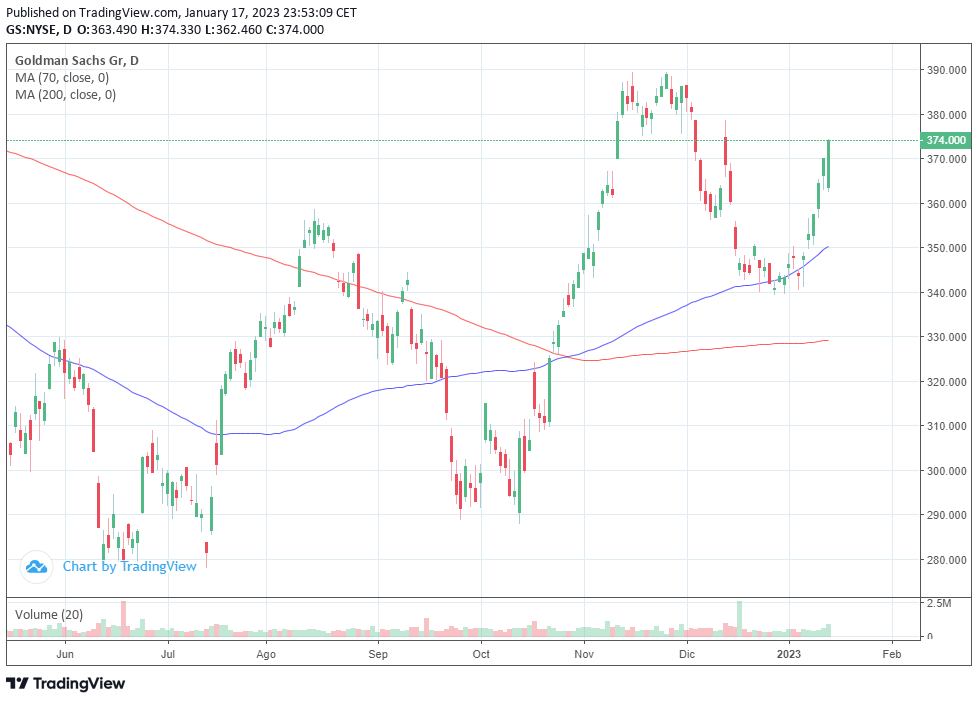The height and width of the screenshot is (702, 978).
Task: Click the 'Dic' time axis label
Action: (x=687, y=654)
